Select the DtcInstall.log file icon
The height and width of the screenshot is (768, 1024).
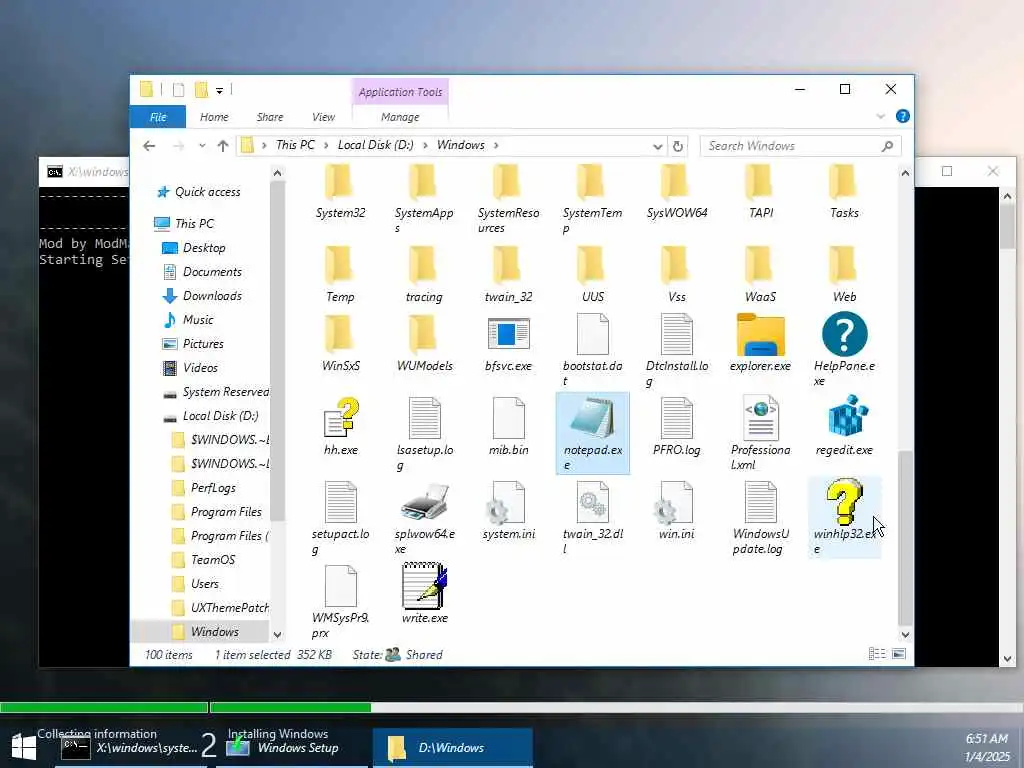[677, 334]
